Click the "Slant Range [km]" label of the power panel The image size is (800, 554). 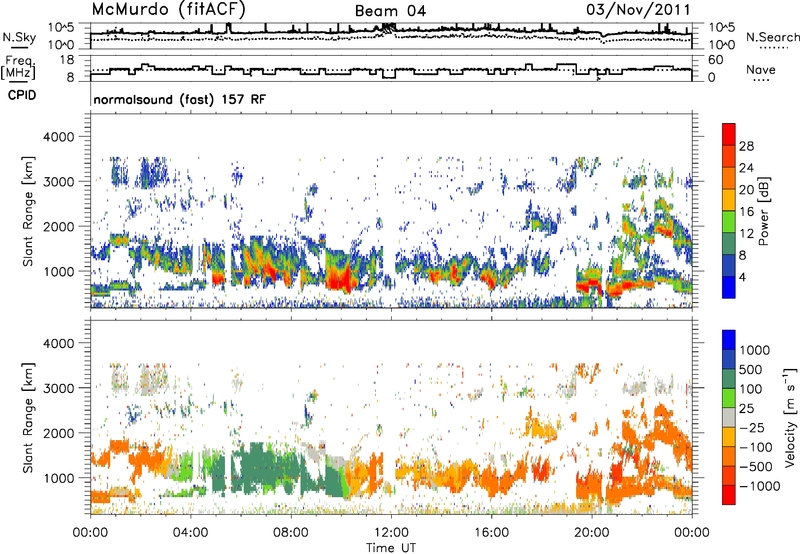pyautogui.click(x=28, y=211)
